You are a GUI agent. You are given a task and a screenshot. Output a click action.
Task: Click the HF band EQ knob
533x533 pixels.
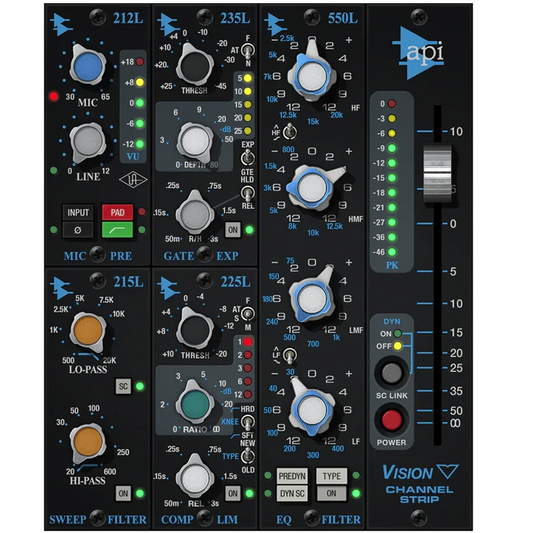(x=312, y=76)
